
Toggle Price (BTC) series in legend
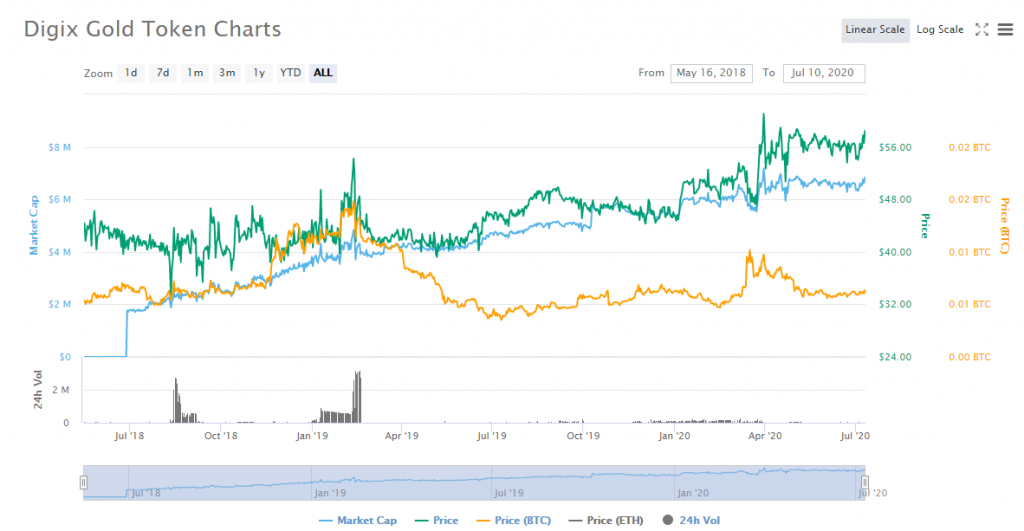coord(514,521)
